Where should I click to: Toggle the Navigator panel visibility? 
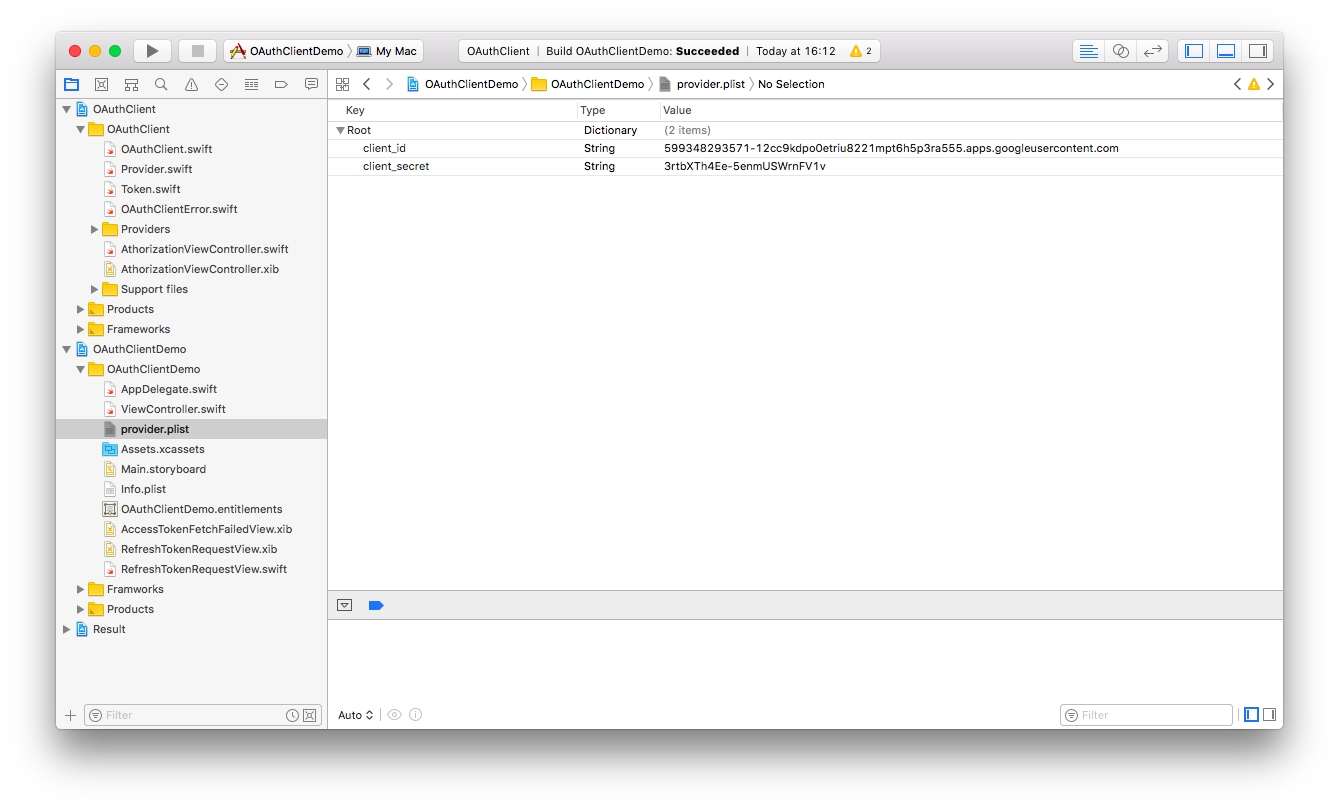(1194, 51)
